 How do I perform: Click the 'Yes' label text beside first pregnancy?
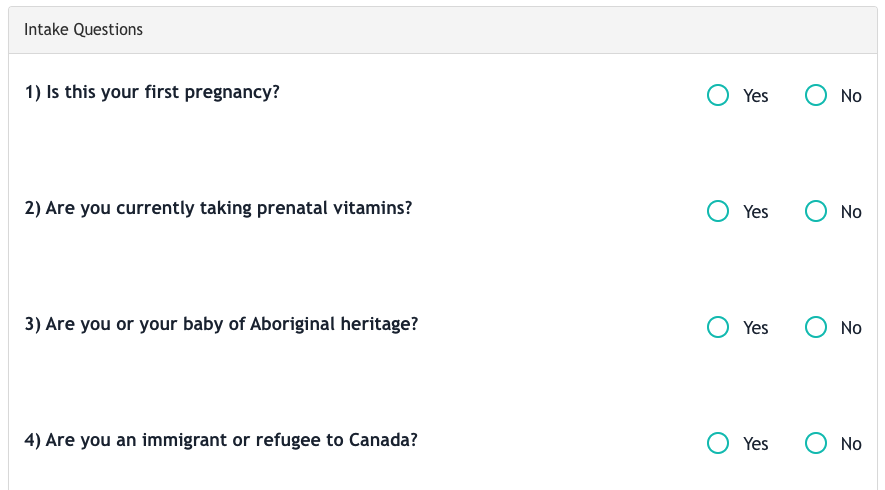click(756, 96)
